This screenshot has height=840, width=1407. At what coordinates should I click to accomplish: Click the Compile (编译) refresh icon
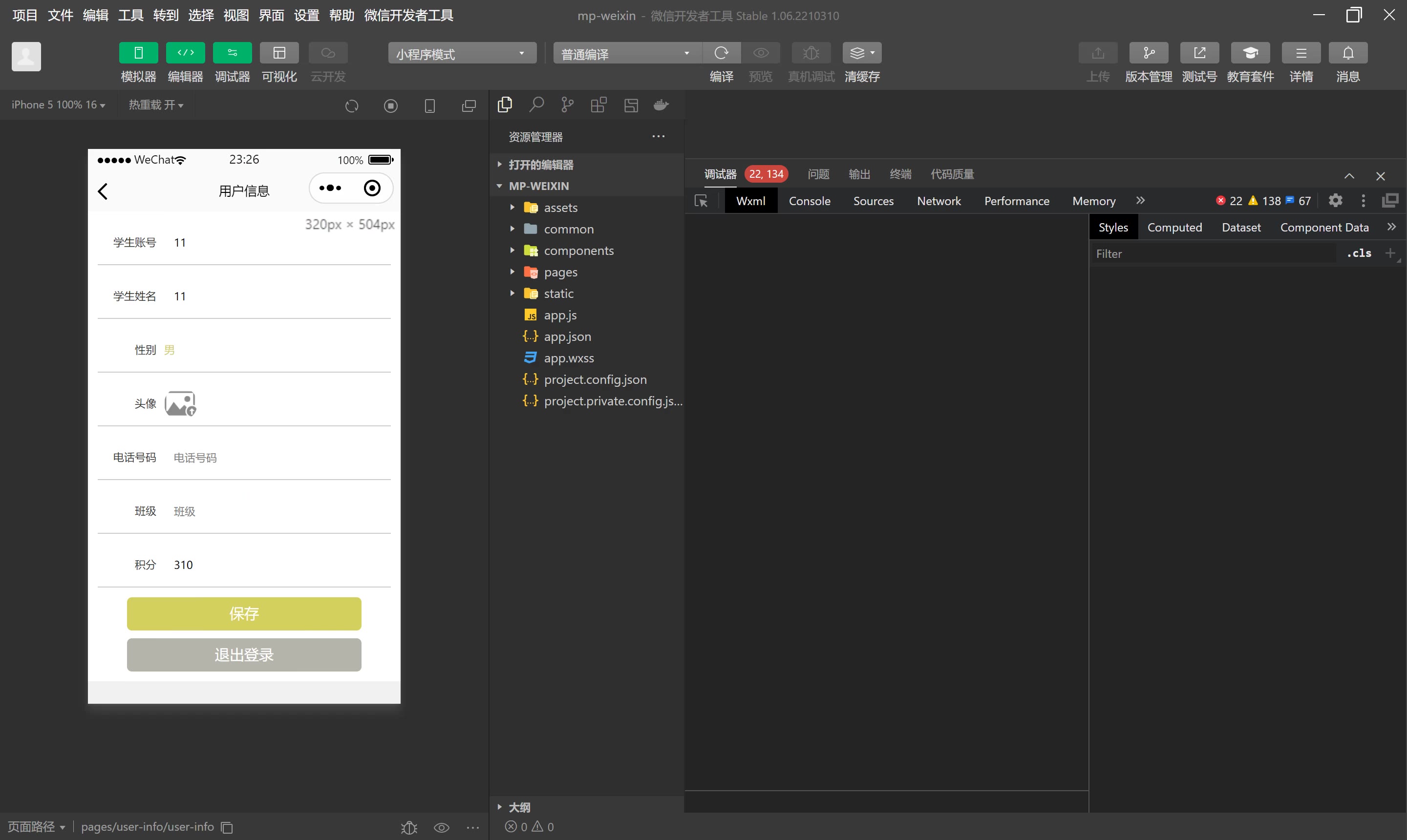pos(721,53)
